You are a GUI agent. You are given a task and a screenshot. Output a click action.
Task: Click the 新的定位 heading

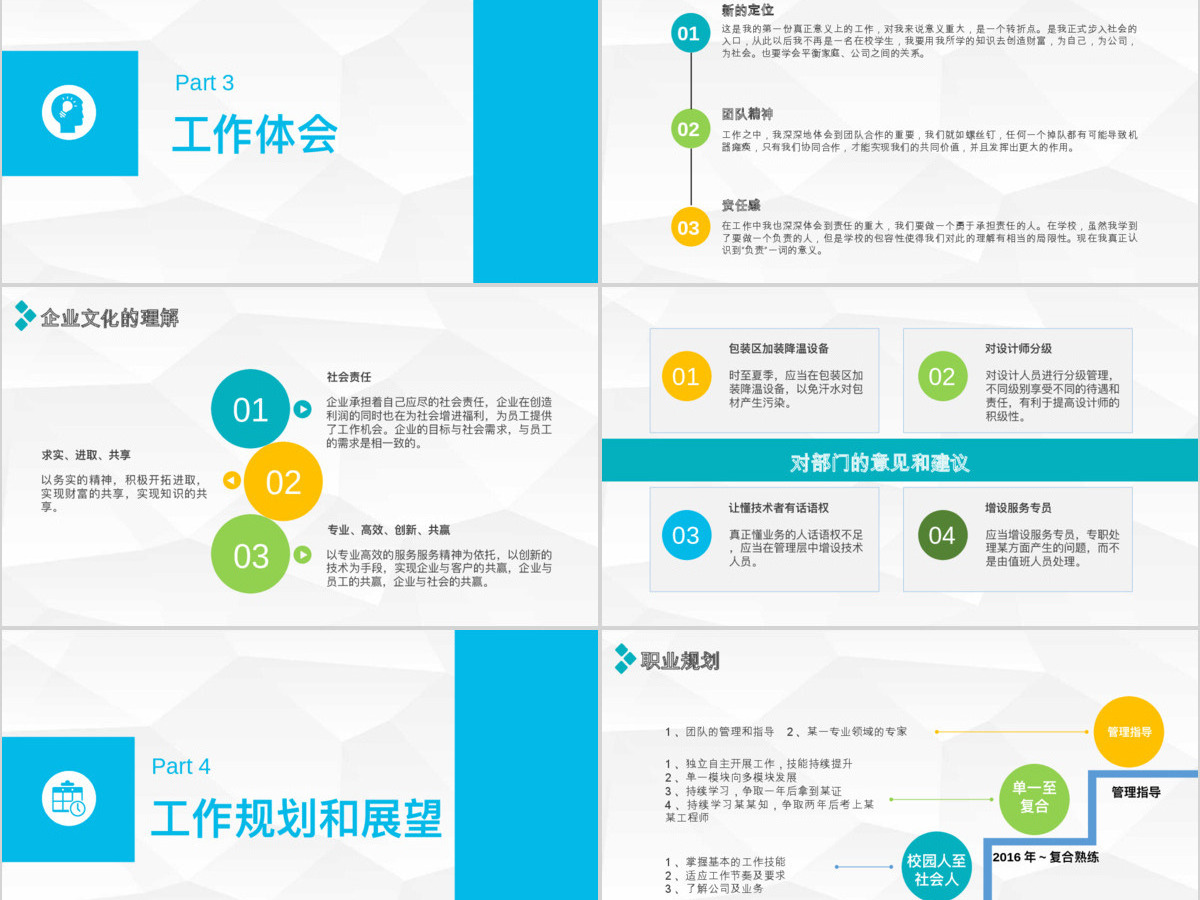pos(748,10)
